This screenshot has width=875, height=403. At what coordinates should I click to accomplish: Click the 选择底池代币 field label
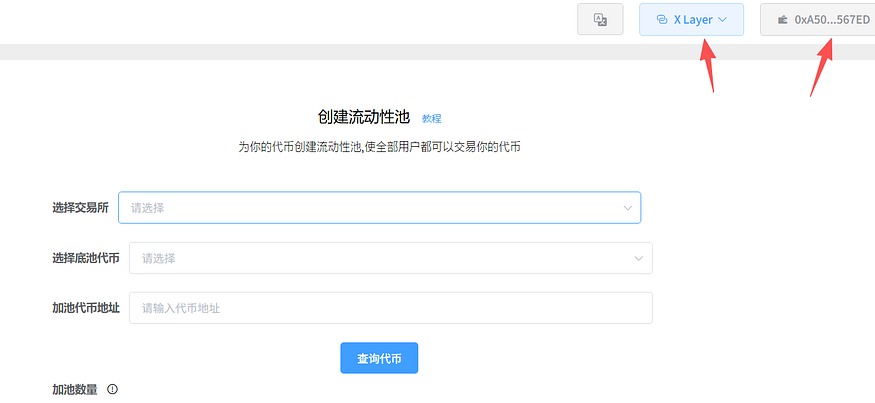85,258
